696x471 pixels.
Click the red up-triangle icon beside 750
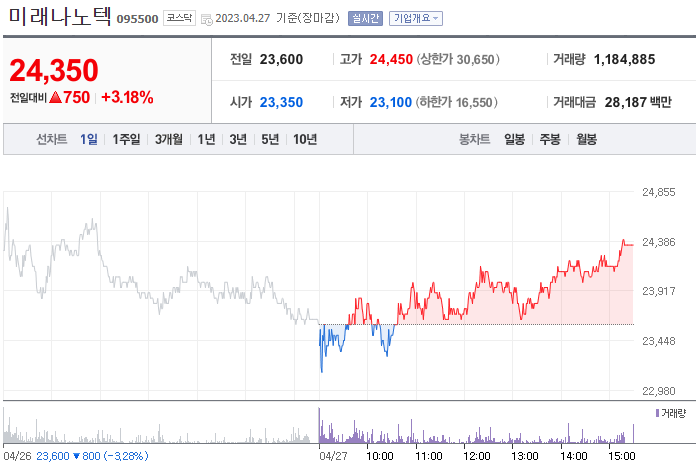[55, 97]
